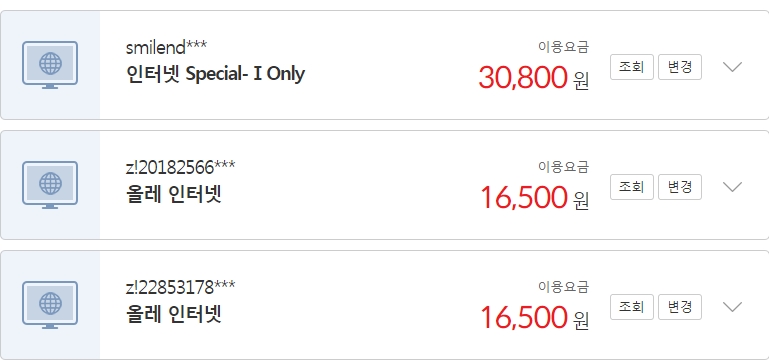Select the 인터넷 Special- I Only plan name

point(215,75)
